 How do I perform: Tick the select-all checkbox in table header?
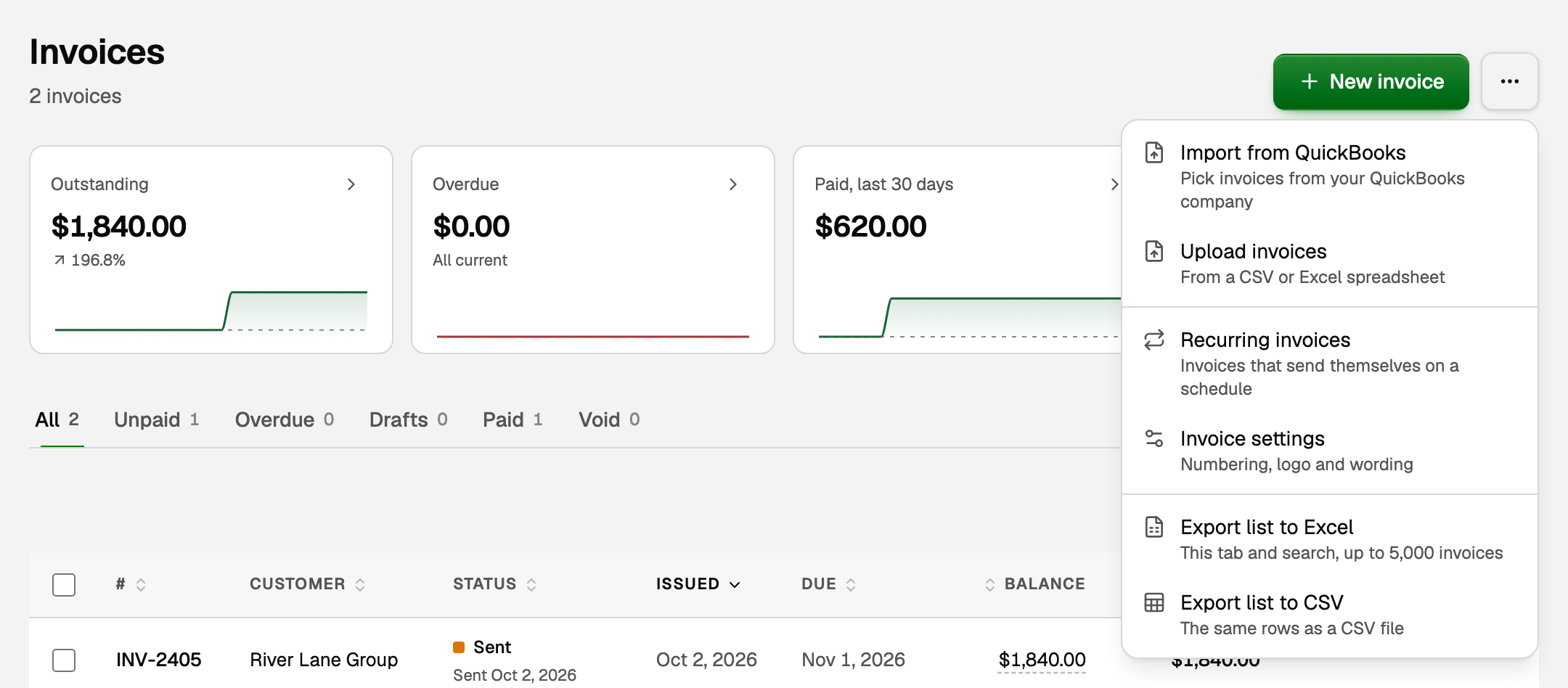click(x=64, y=584)
